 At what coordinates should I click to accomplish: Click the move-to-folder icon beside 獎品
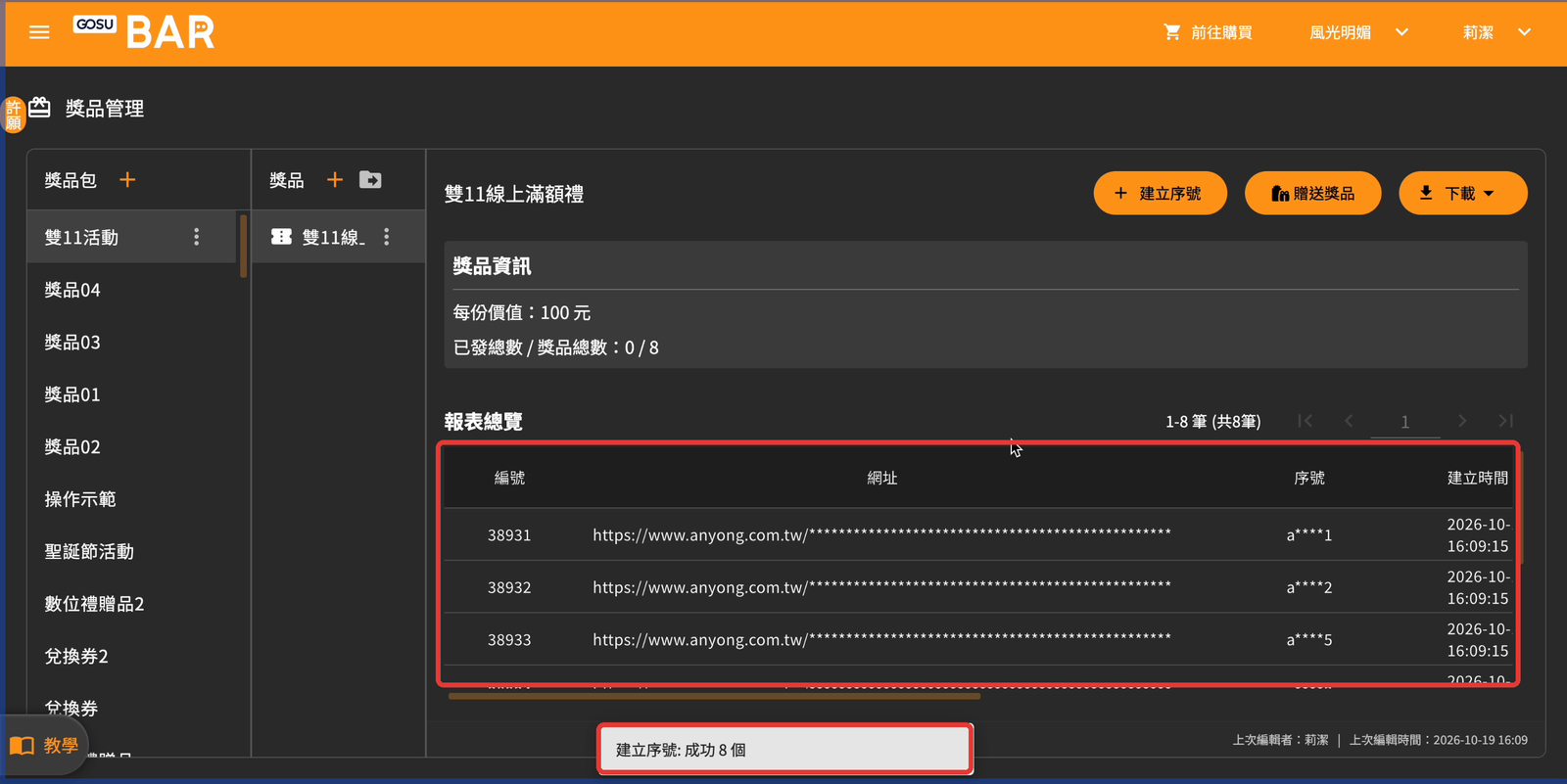pyautogui.click(x=370, y=180)
